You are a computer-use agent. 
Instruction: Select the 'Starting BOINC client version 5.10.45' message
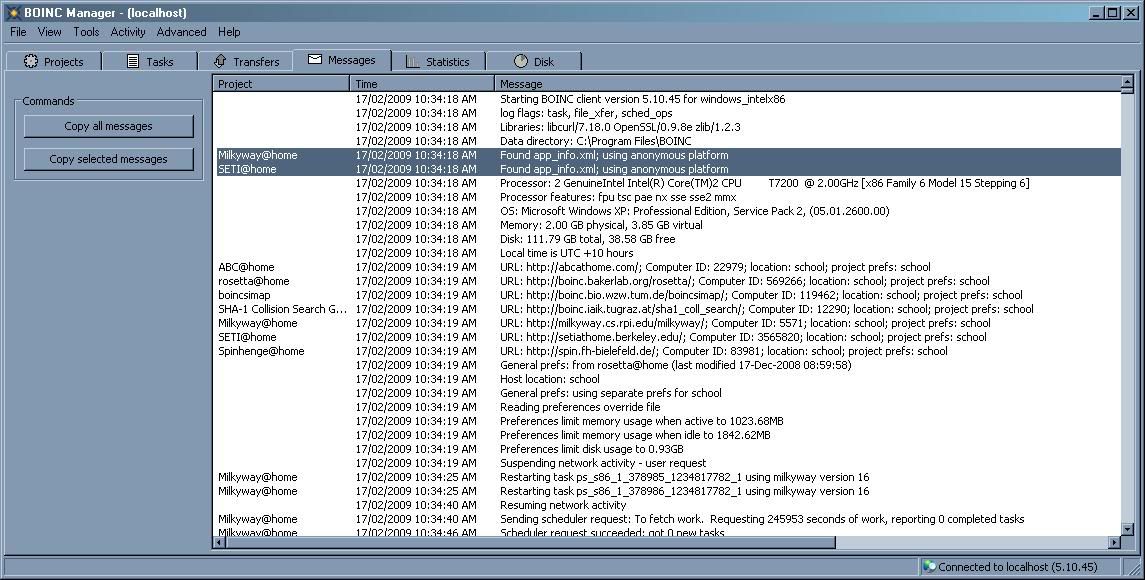pyautogui.click(x=667, y=99)
